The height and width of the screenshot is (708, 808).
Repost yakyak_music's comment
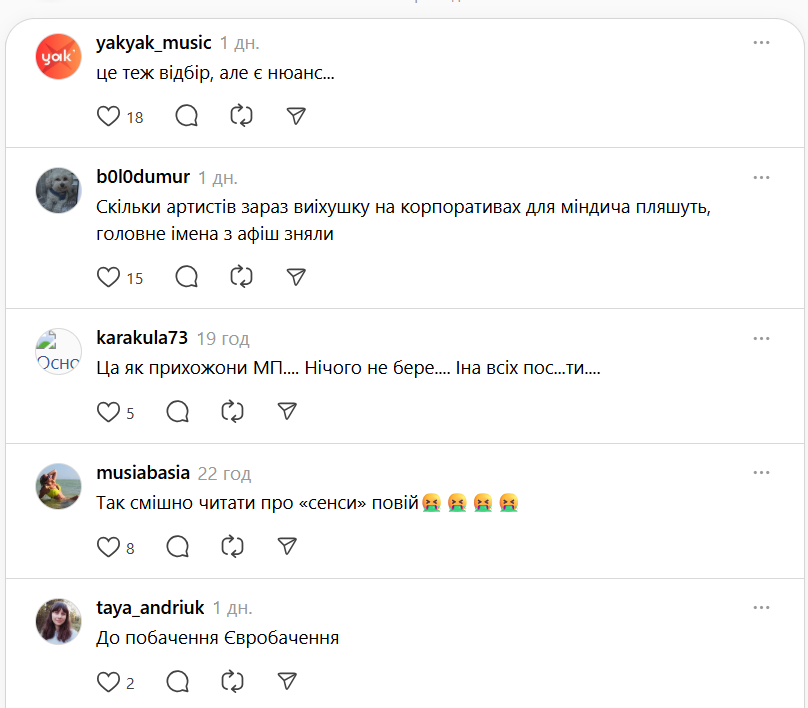click(x=241, y=116)
